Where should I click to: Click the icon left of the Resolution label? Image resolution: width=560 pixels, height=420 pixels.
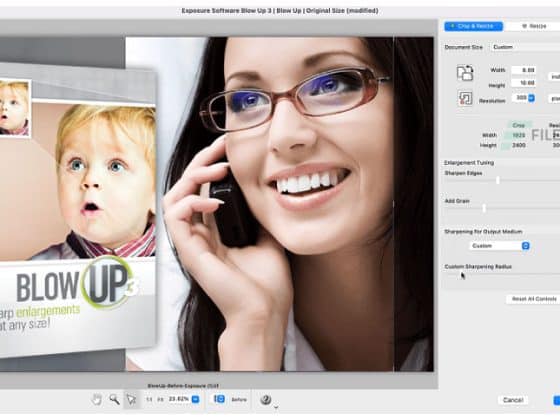tap(465, 98)
